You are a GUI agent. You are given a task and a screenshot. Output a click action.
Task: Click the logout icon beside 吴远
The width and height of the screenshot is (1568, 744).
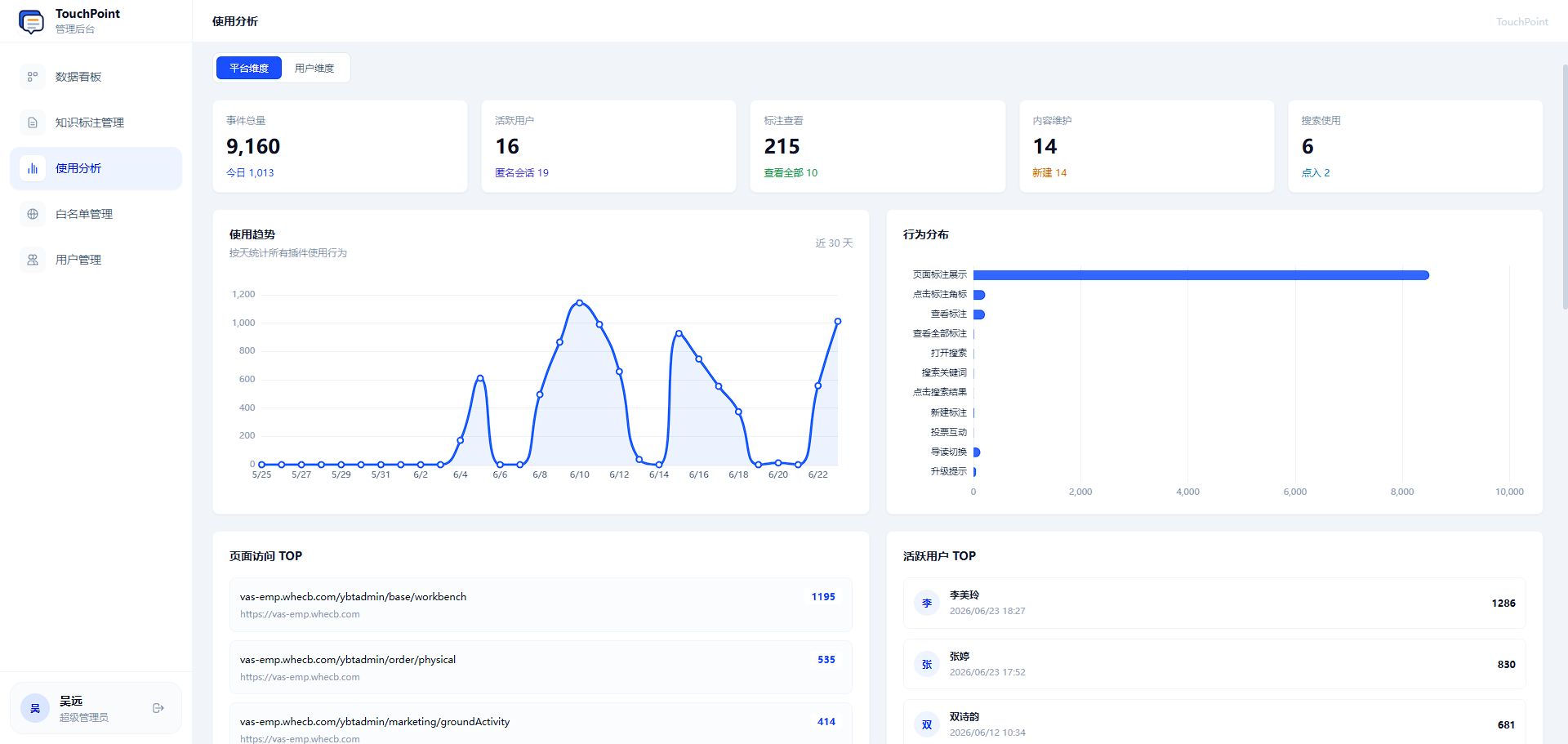coord(158,708)
